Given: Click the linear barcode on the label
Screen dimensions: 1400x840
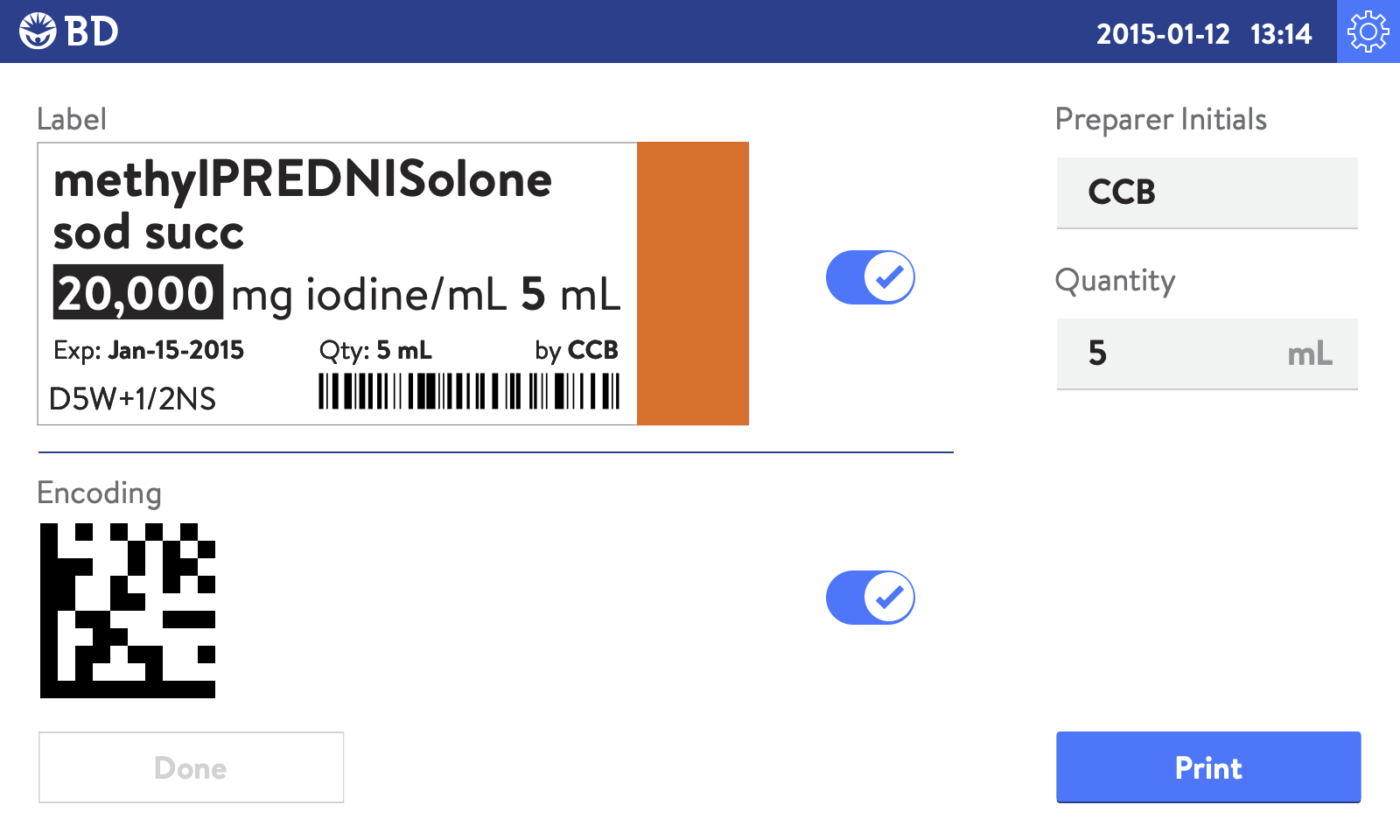Looking at the screenshot, I should [469, 391].
